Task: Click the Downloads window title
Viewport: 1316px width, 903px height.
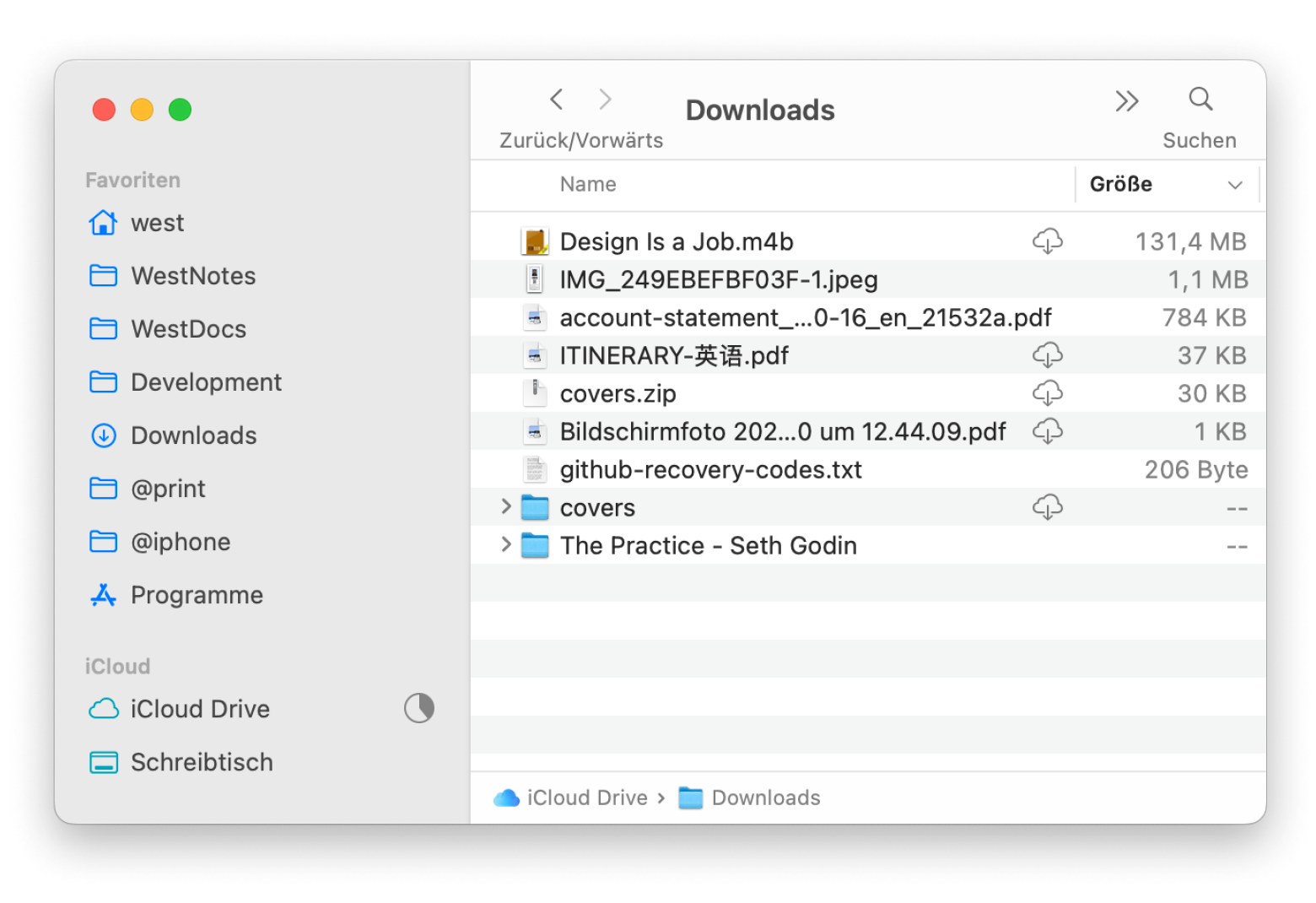Action: tap(760, 110)
